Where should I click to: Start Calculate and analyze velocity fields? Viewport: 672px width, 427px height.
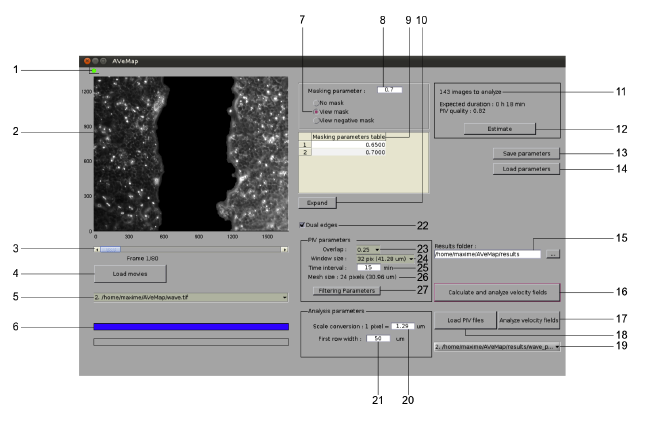pos(497,291)
